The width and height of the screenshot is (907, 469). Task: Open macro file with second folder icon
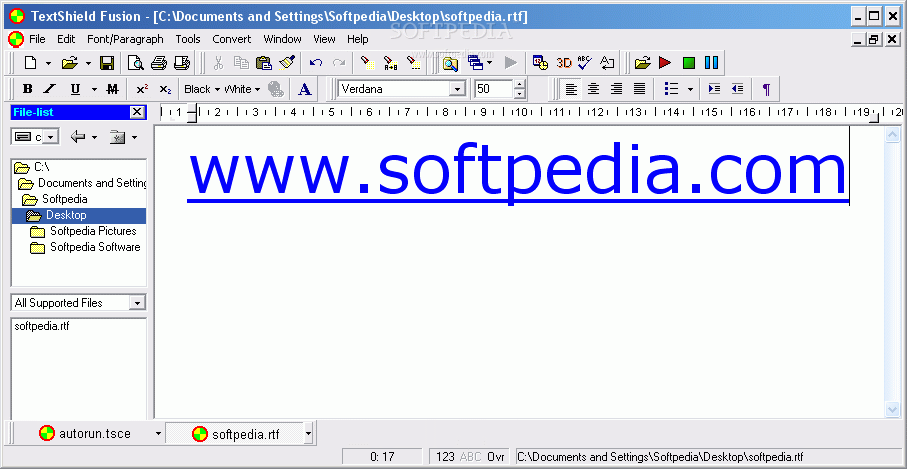coord(642,62)
